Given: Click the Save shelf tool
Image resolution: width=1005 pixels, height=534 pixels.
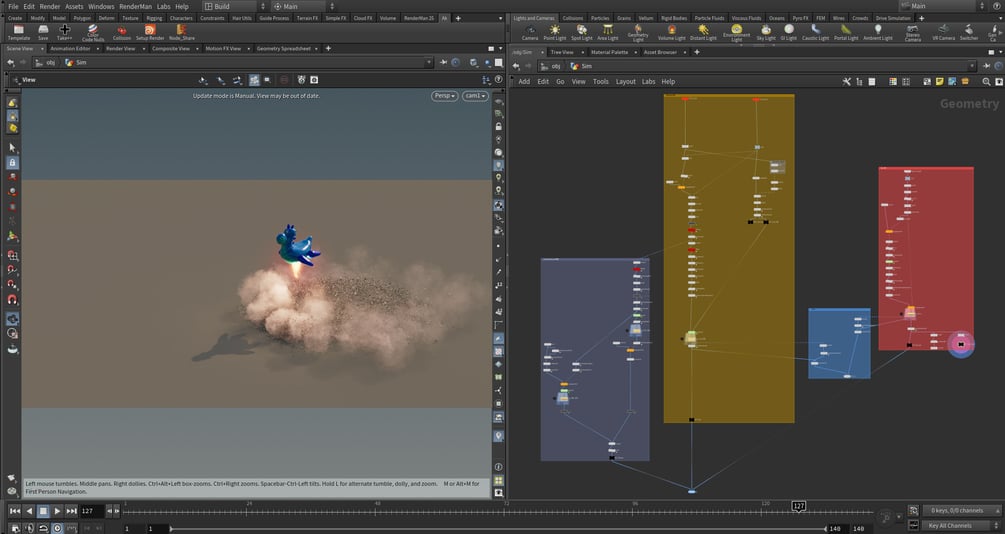Looking at the screenshot, I should coord(43,33).
